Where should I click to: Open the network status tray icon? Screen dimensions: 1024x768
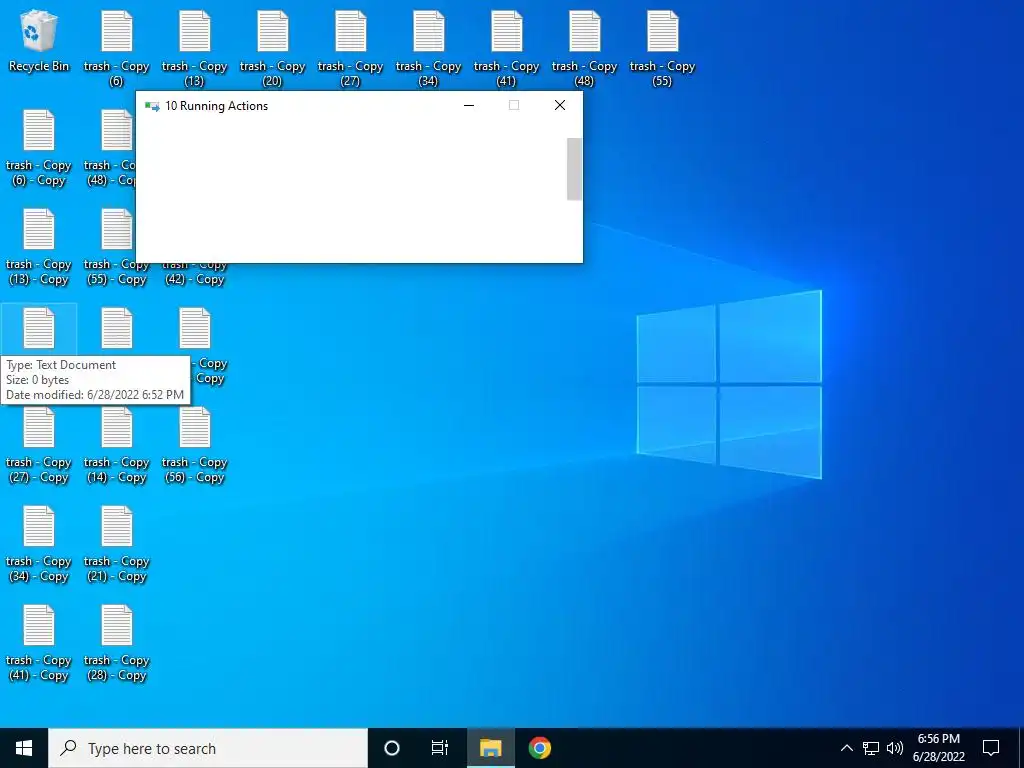pos(871,748)
